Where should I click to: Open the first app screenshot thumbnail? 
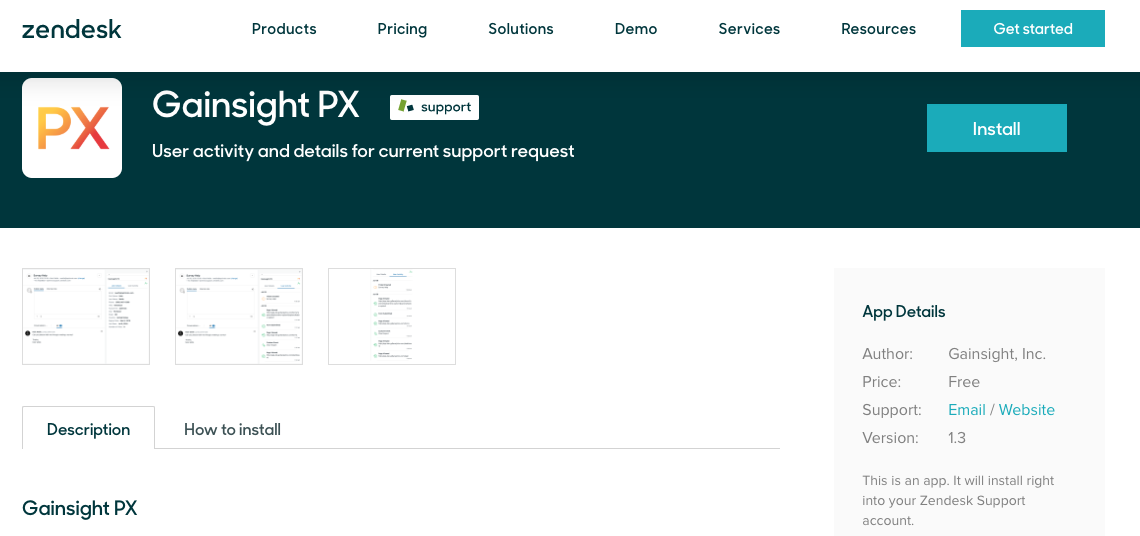86,316
